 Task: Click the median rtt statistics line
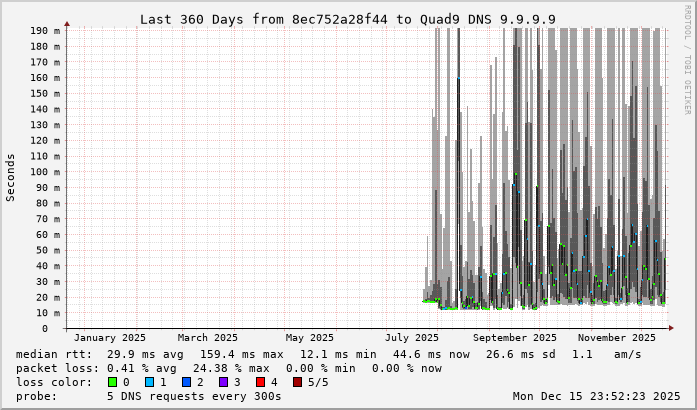tap(329, 354)
